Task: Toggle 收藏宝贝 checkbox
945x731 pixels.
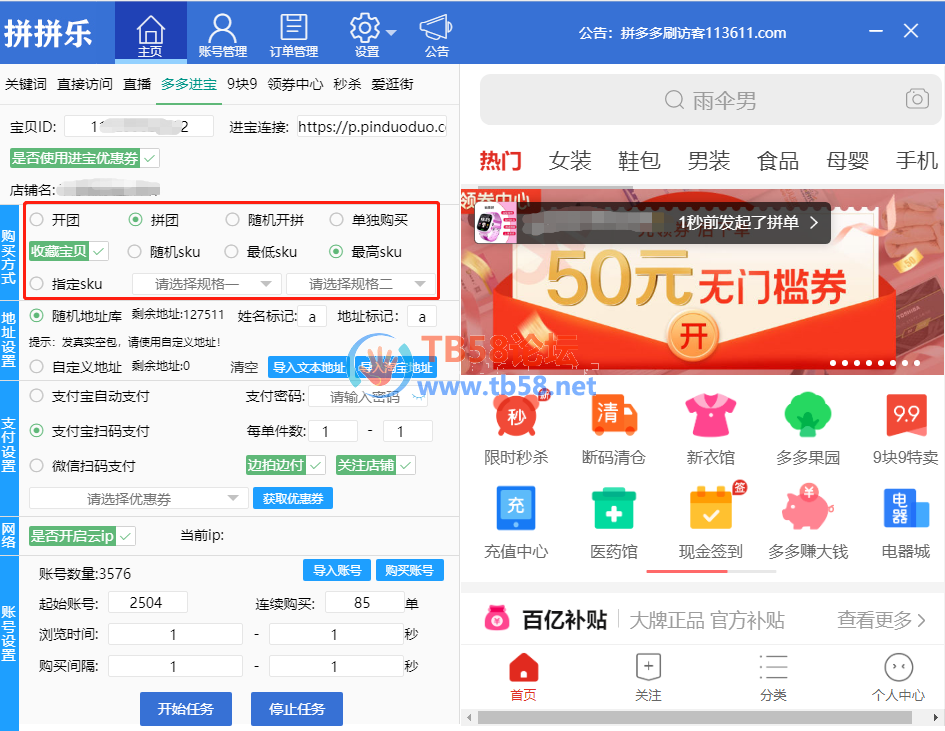Action: coord(69,251)
